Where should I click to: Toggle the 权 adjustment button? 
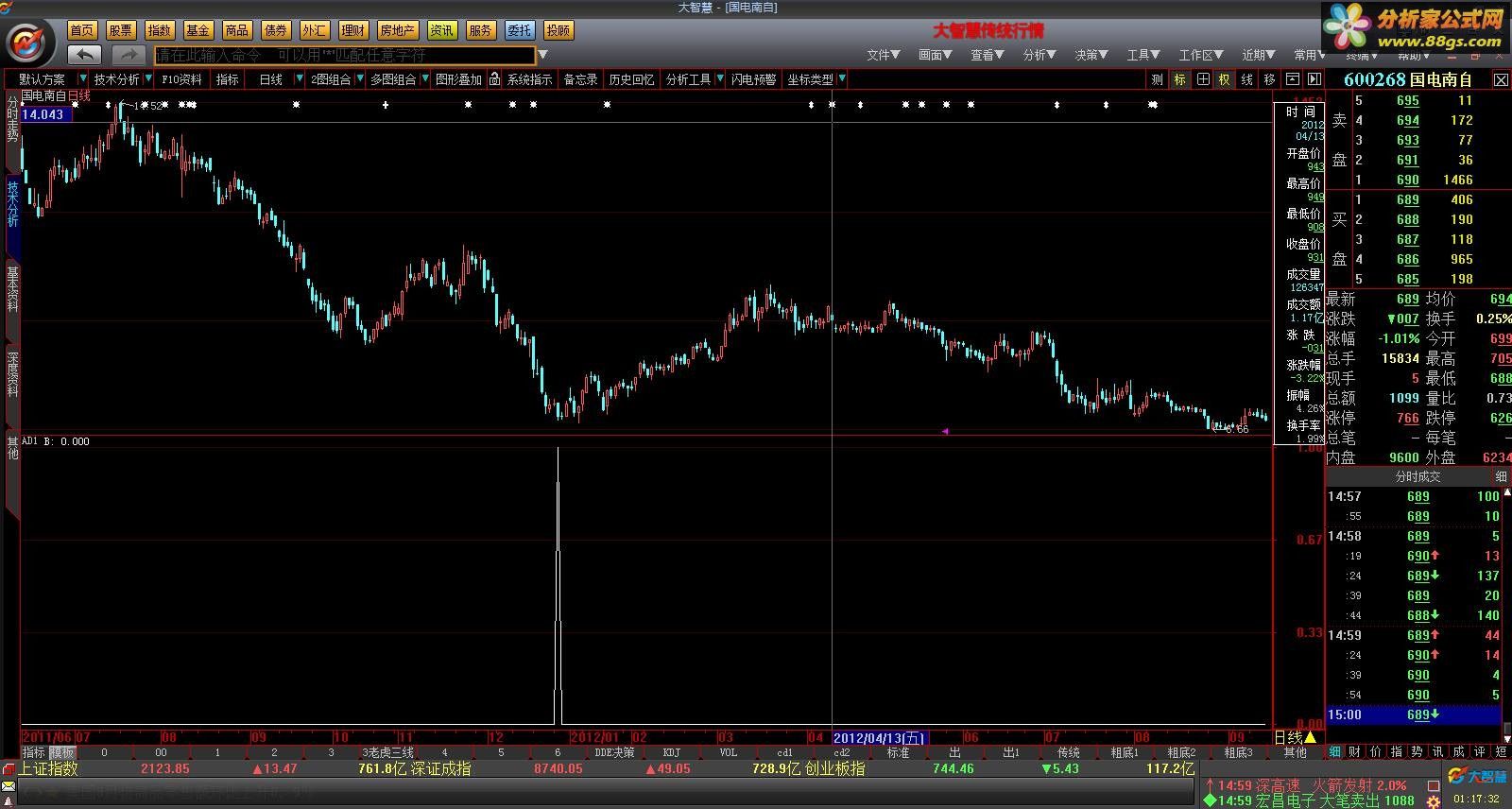tap(1224, 79)
